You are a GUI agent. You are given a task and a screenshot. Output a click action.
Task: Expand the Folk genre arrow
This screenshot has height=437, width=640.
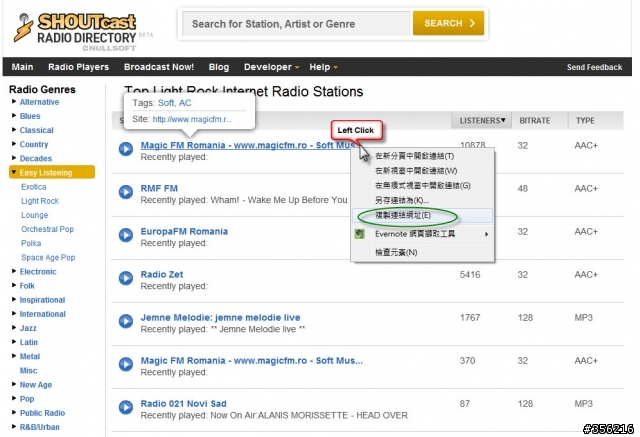[x=14, y=285]
